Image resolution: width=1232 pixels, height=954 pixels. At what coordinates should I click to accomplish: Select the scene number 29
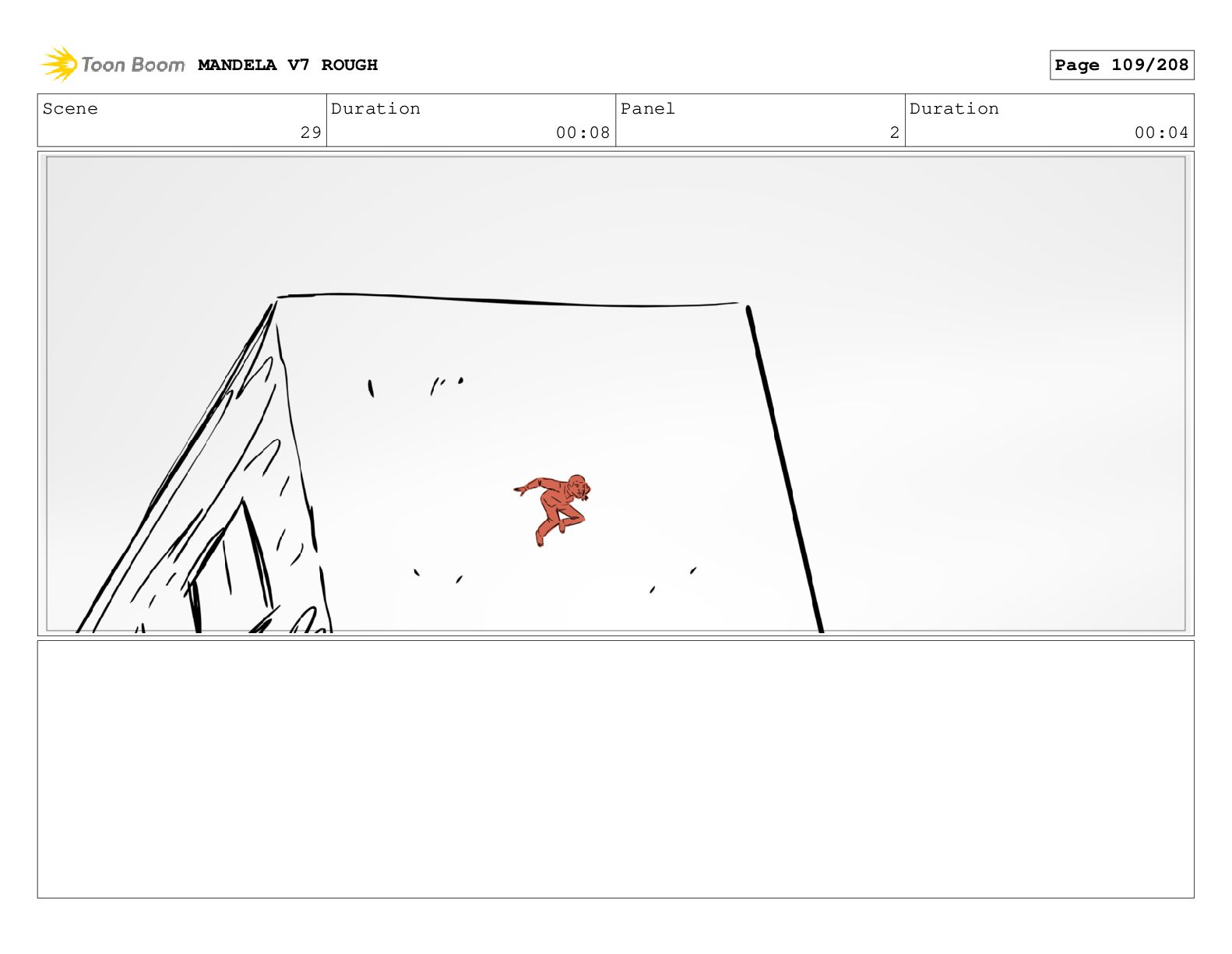[311, 132]
